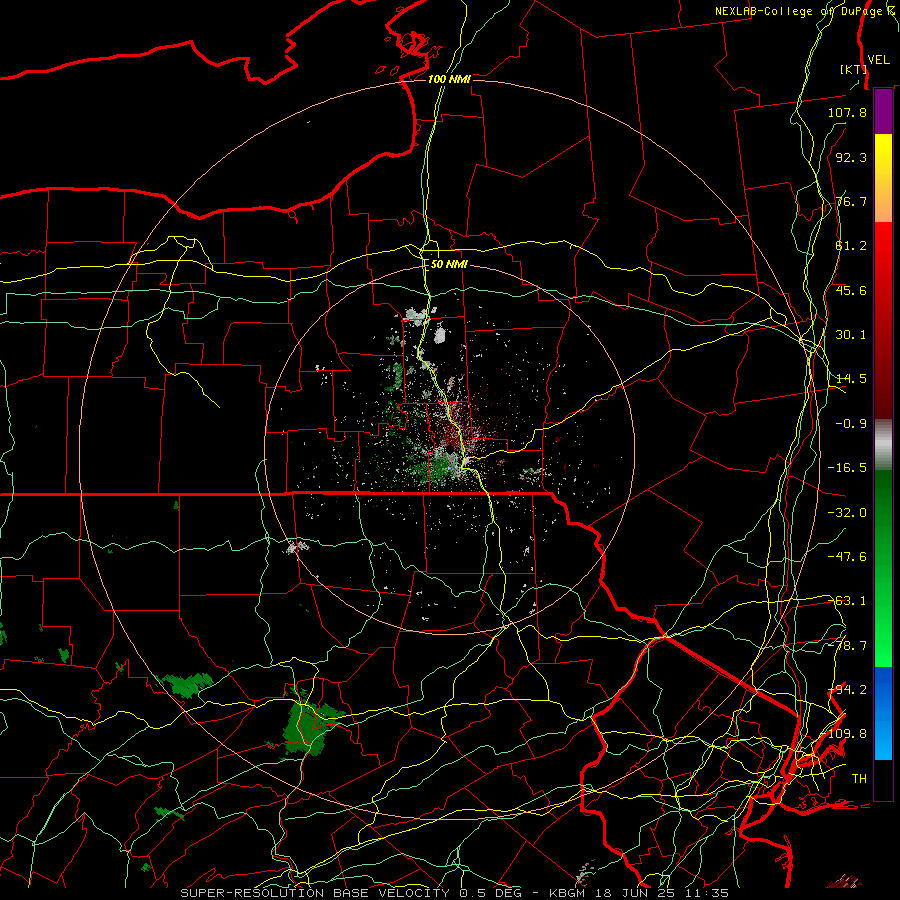Image resolution: width=900 pixels, height=900 pixels.
Task: Click the 100 NMI range ring label
Action: pos(449,79)
